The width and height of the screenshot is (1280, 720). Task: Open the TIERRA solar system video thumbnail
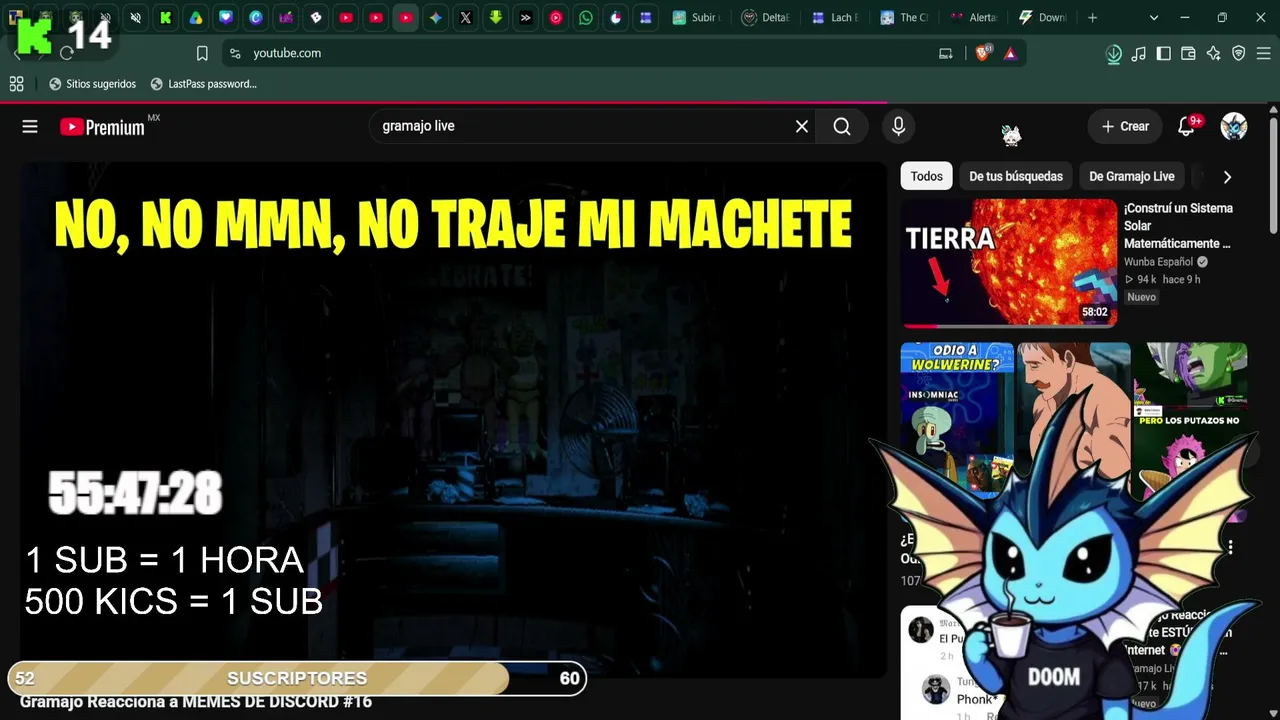1009,263
